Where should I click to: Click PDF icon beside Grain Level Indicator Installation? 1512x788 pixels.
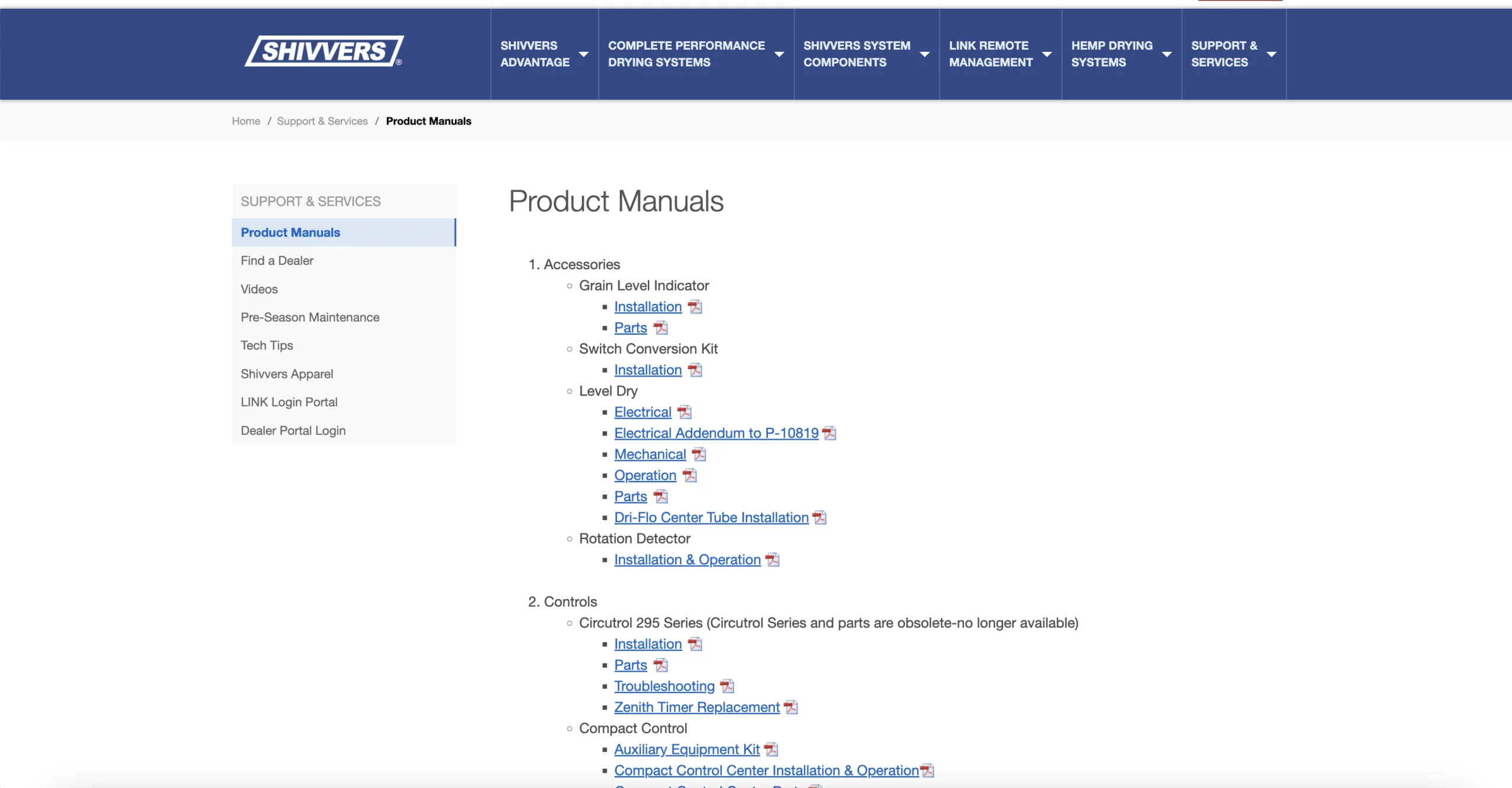pyautogui.click(x=695, y=307)
